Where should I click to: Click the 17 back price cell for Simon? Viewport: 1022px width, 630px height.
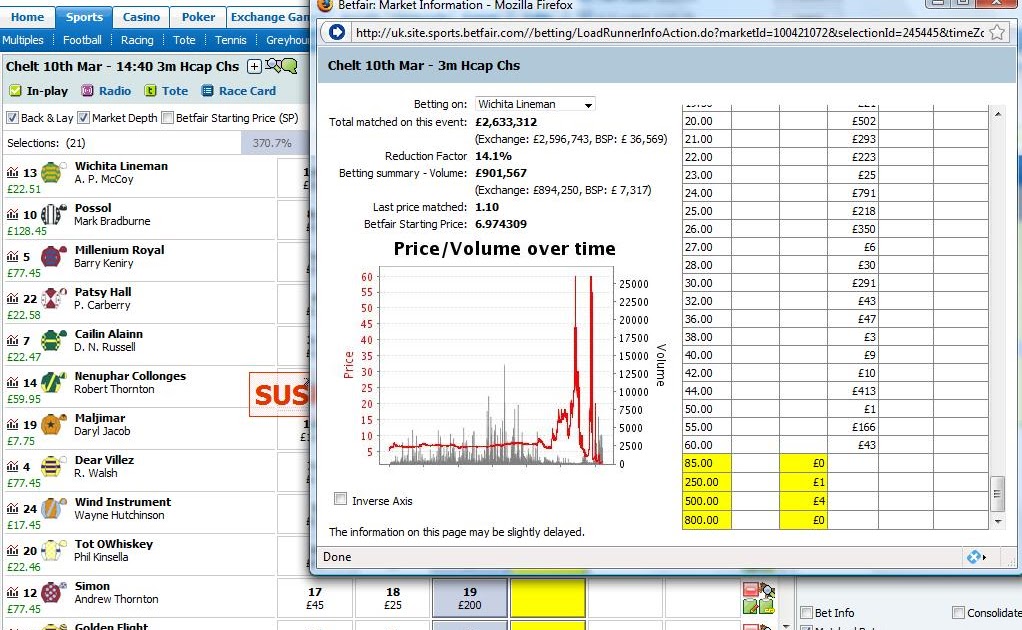pos(315,598)
